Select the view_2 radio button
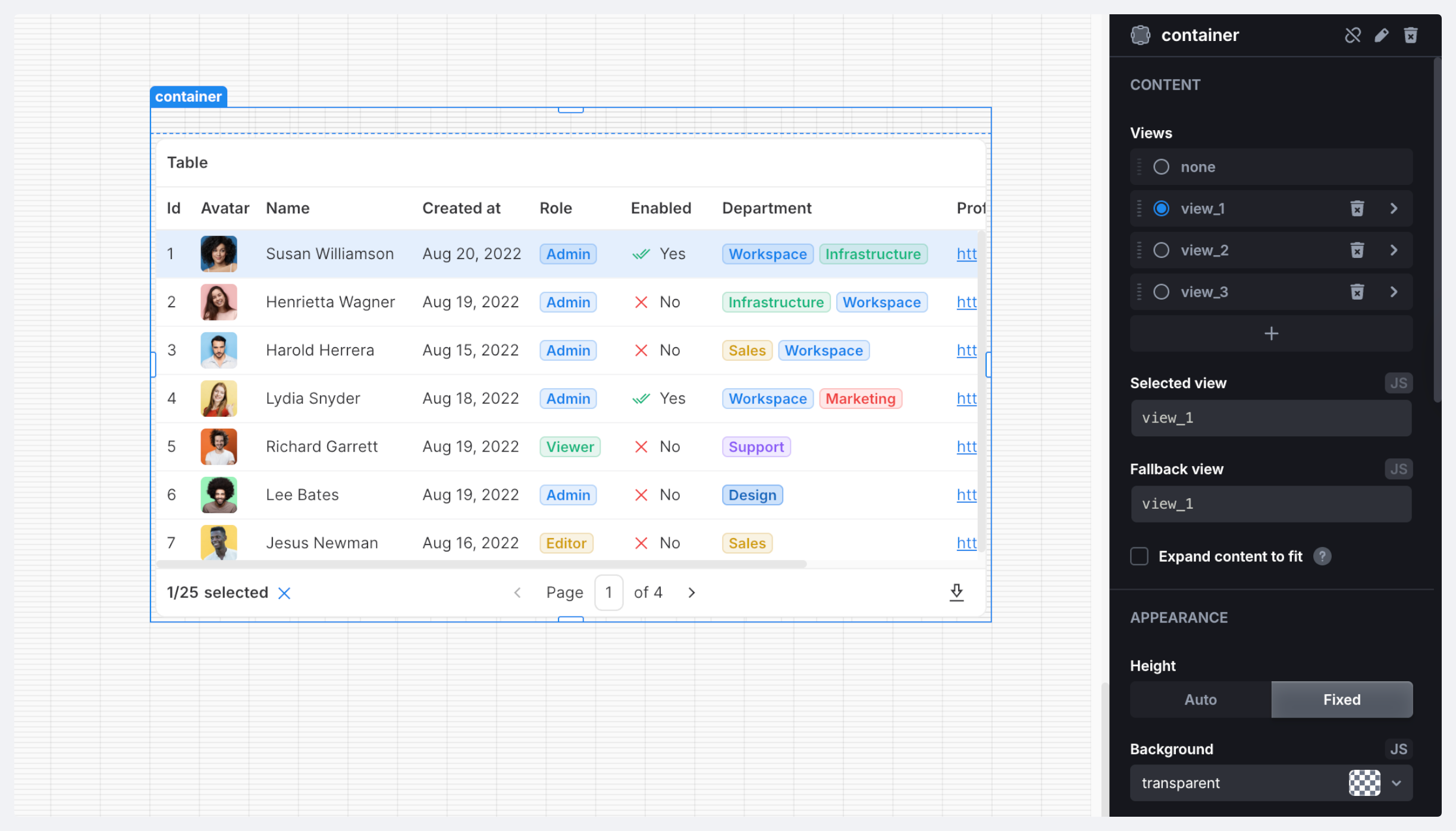1456x831 pixels. [1161, 250]
